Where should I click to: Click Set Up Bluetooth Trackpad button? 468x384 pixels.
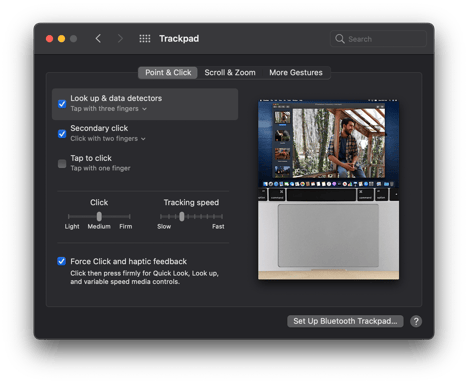click(x=345, y=321)
